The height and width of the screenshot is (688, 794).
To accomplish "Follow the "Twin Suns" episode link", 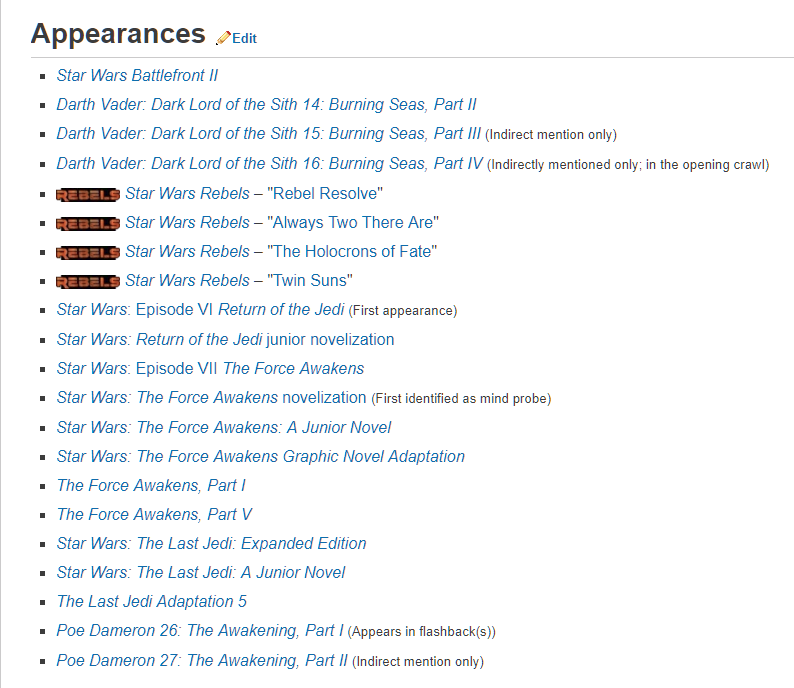I will click(309, 280).
